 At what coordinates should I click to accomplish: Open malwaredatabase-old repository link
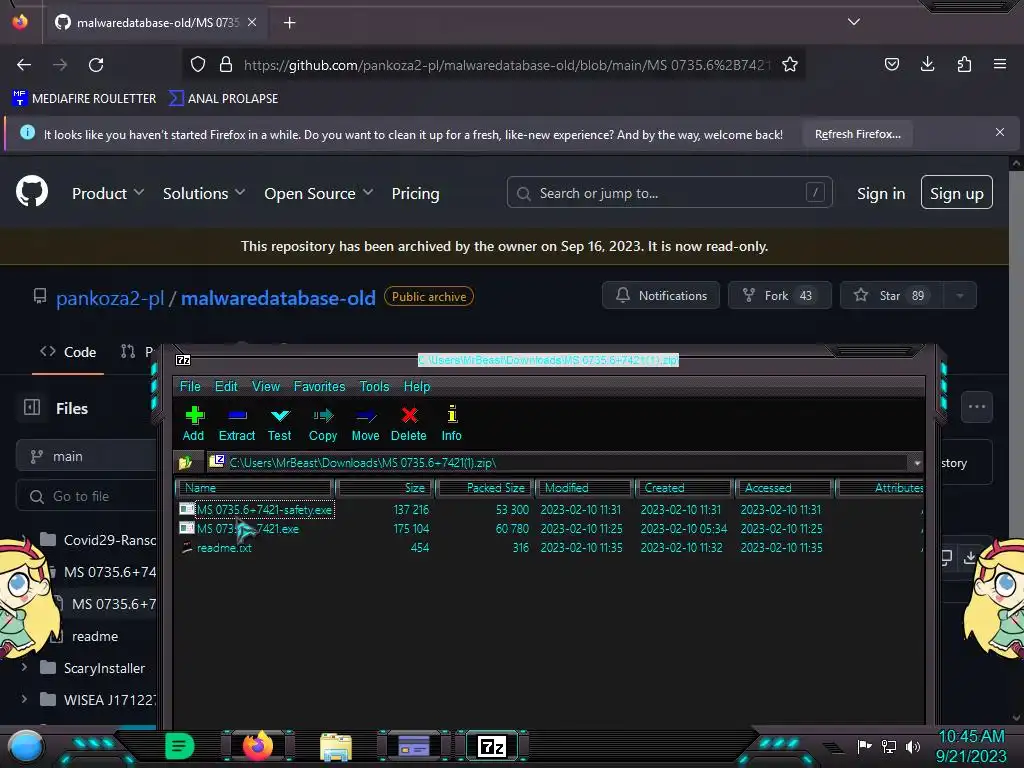[x=278, y=298]
